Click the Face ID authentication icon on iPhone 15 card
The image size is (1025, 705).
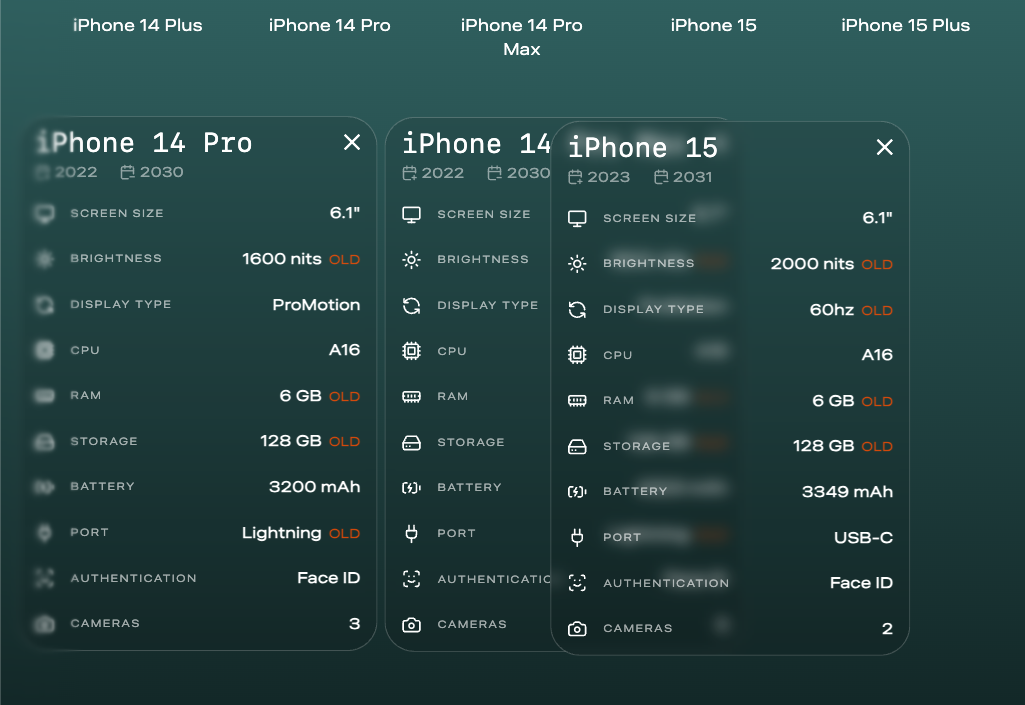pyautogui.click(x=577, y=583)
